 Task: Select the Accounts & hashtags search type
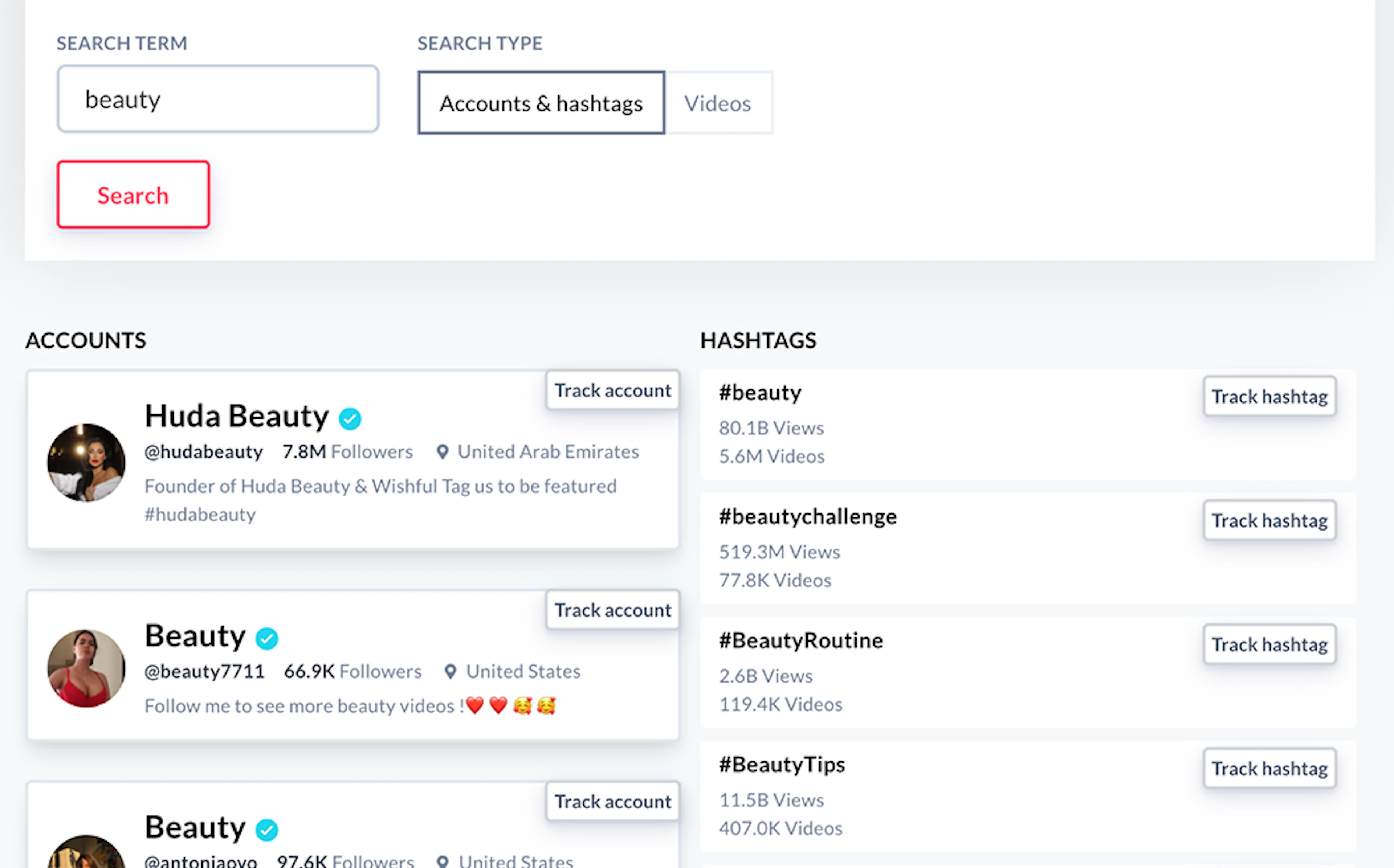(541, 103)
